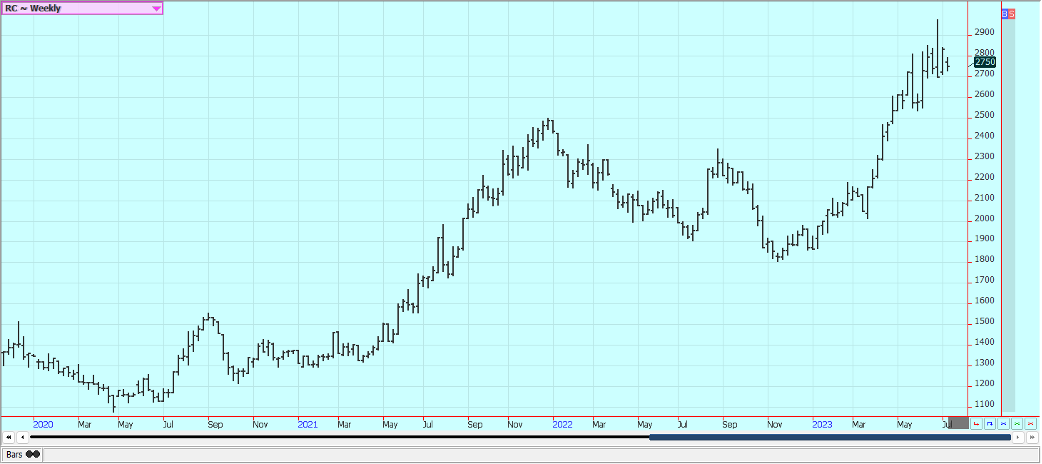Image resolution: width=1042 pixels, height=464 pixels.
Task: Click the red step-arrow chart tool icon
Action: (976, 423)
